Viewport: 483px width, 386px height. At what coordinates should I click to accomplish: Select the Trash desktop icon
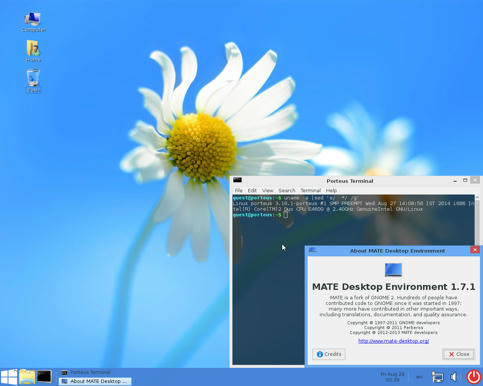coord(33,81)
